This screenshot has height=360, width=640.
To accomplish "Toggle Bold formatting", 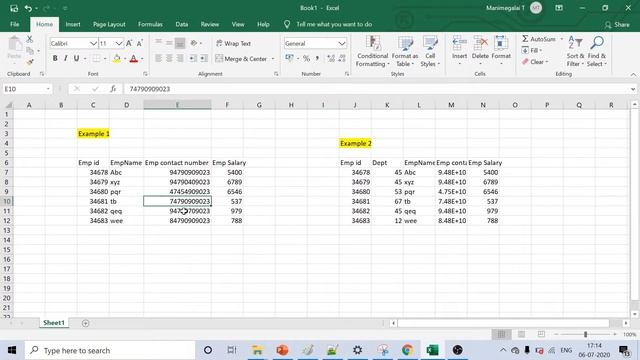I will click(x=55, y=58).
